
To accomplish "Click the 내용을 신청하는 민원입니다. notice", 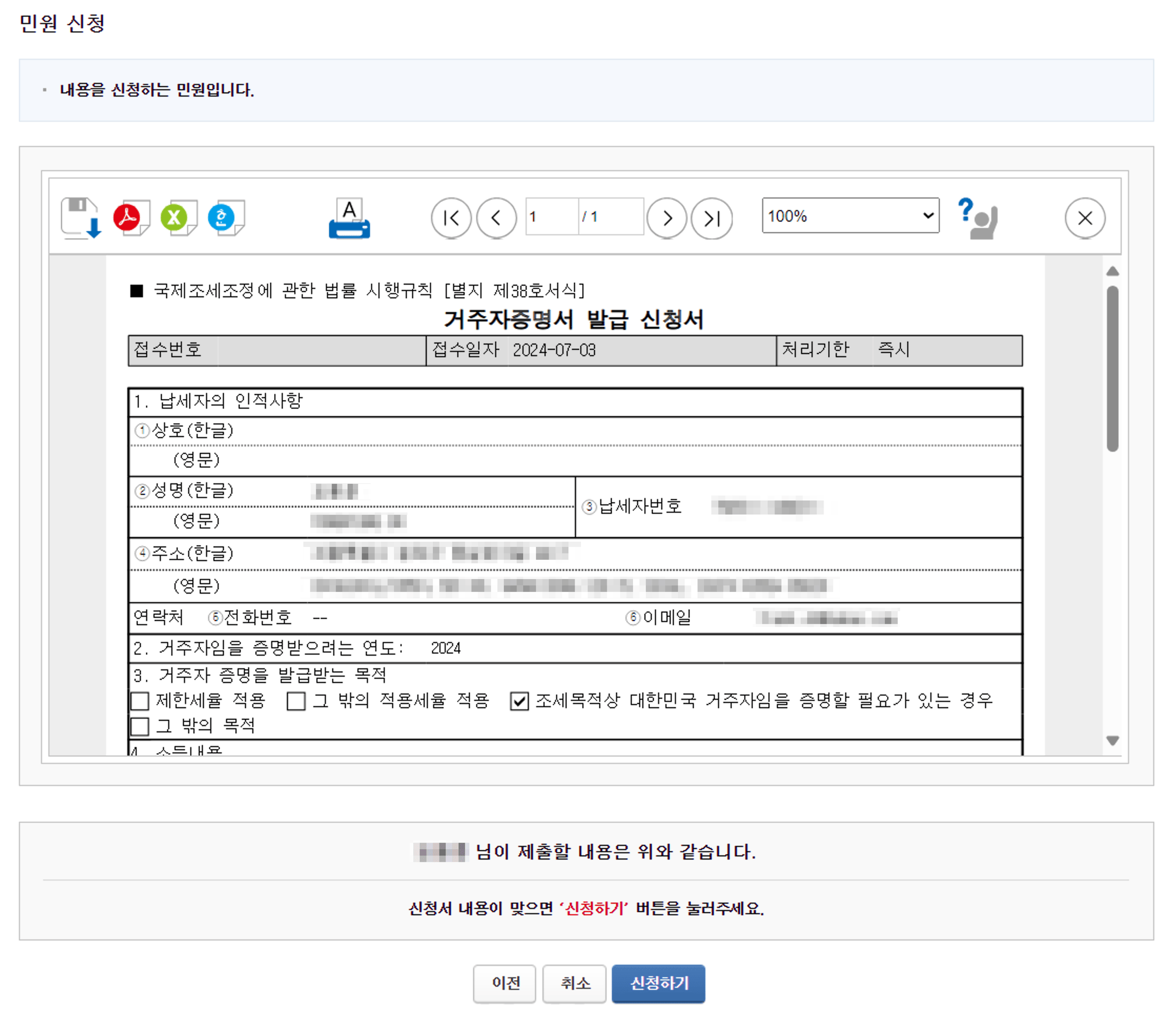I will [x=157, y=90].
